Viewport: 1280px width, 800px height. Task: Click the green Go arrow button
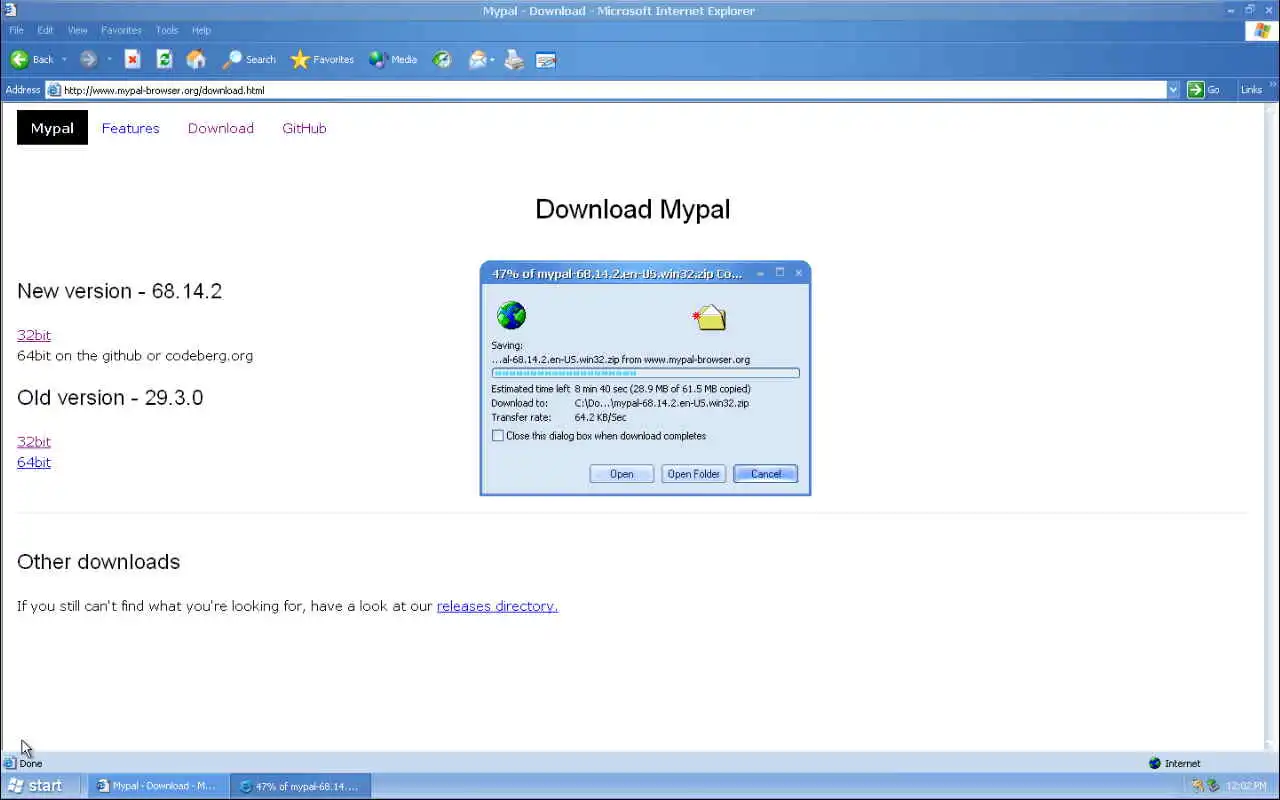tap(1195, 90)
